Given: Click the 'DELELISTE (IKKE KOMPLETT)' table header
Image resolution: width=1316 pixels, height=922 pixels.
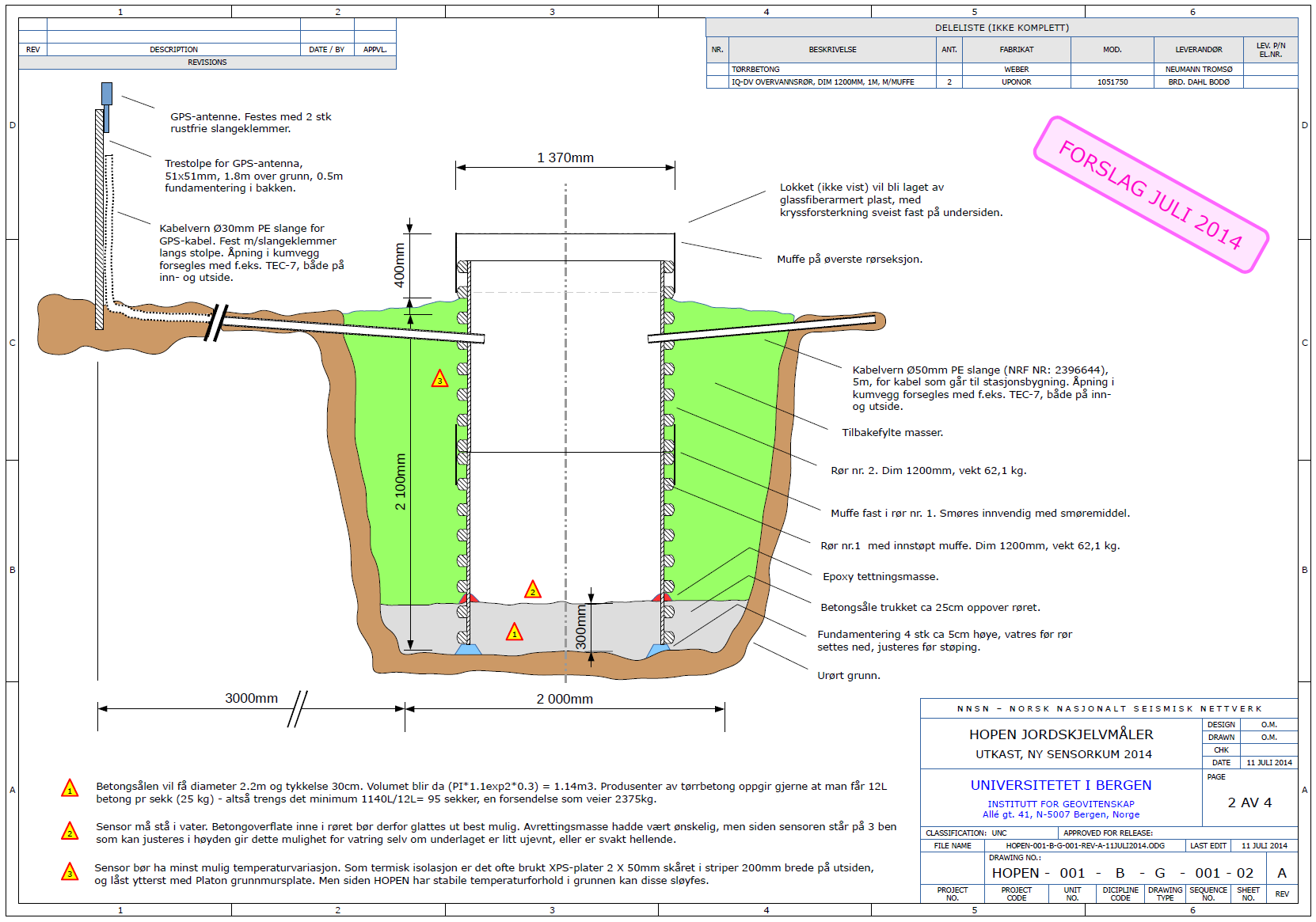Looking at the screenshot, I should [x=1002, y=28].
